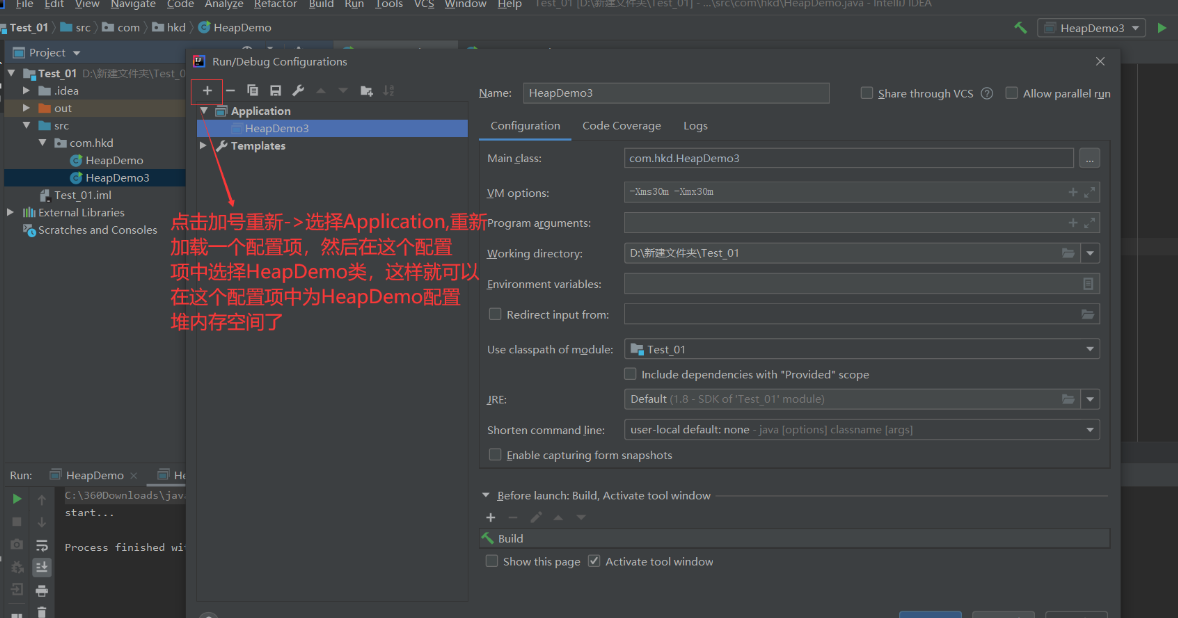
Task: Select the Build item in Before launch list
Action: 795,538
